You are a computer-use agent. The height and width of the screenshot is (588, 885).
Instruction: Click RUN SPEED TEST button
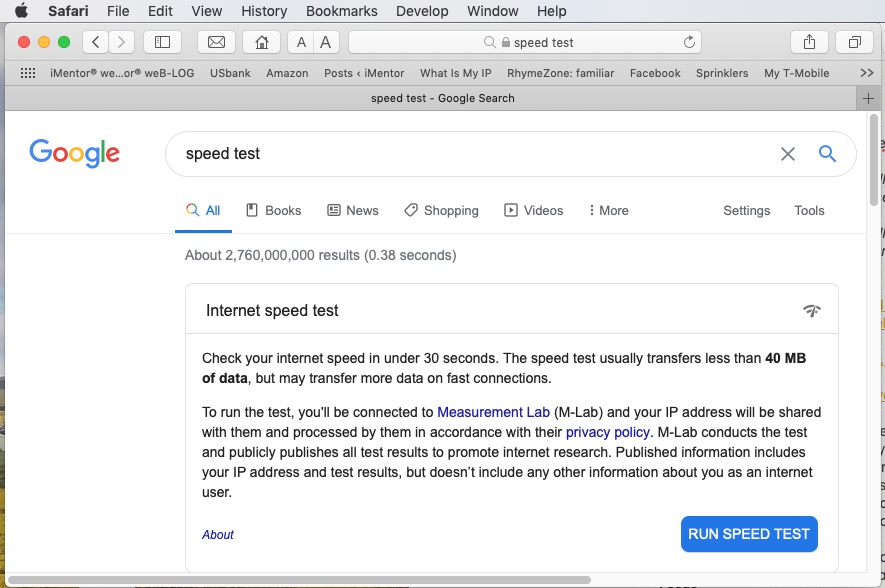pos(749,534)
